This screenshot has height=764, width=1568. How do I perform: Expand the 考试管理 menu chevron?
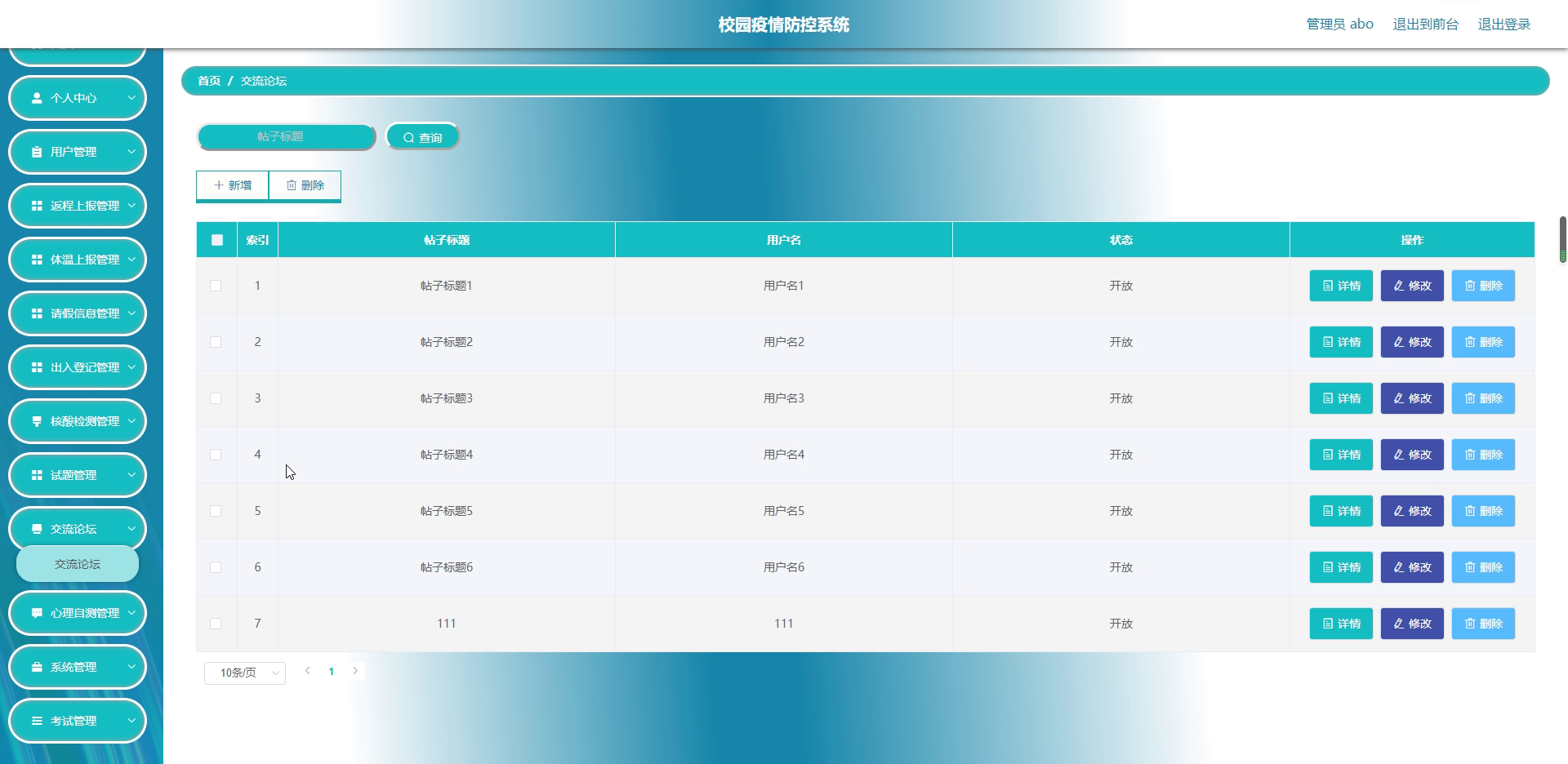click(131, 721)
